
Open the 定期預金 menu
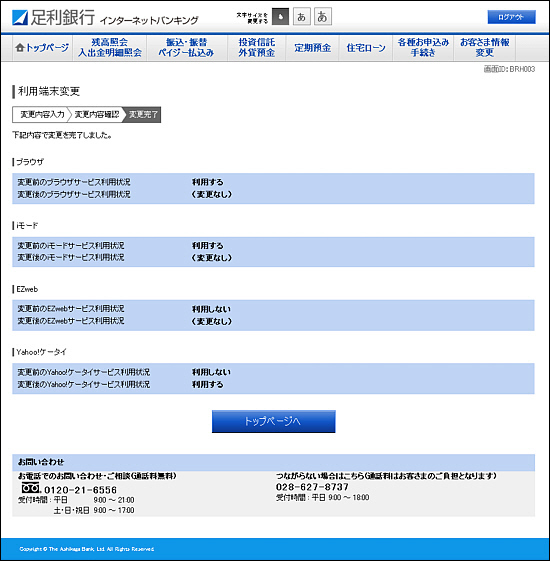click(312, 48)
